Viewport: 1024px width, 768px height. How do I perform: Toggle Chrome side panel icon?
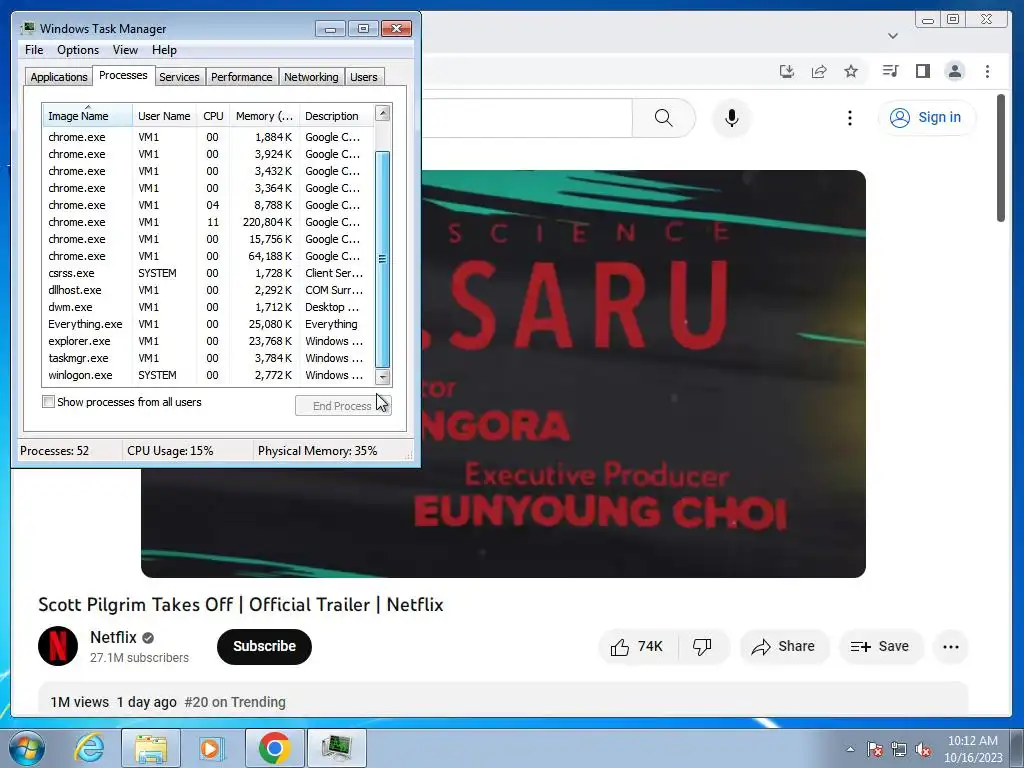coord(923,71)
